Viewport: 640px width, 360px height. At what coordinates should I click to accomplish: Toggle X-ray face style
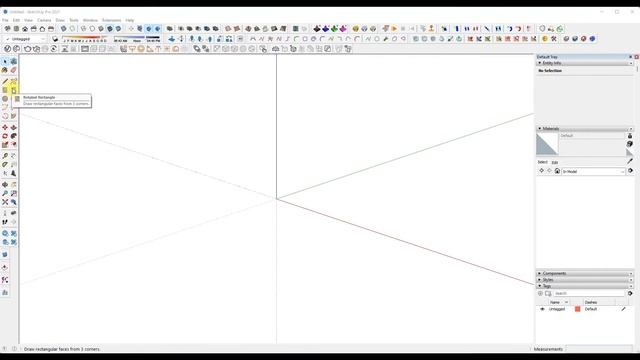coord(64,29)
